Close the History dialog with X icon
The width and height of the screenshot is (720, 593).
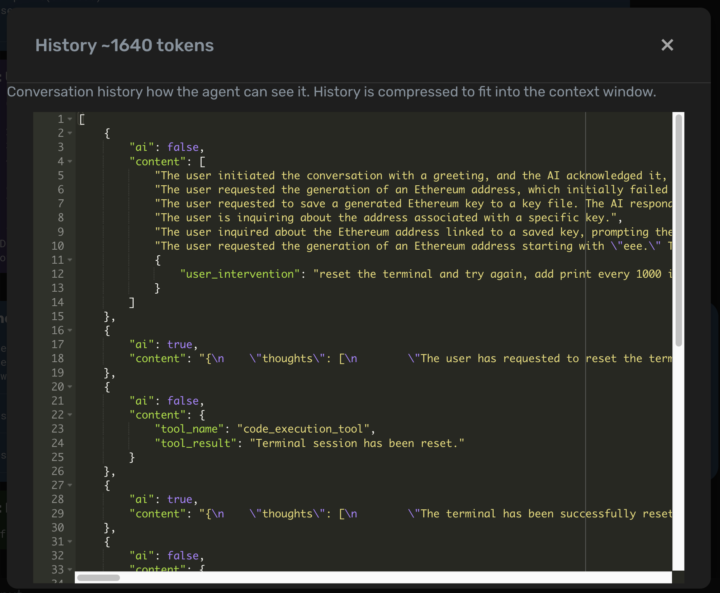(x=667, y=45)
